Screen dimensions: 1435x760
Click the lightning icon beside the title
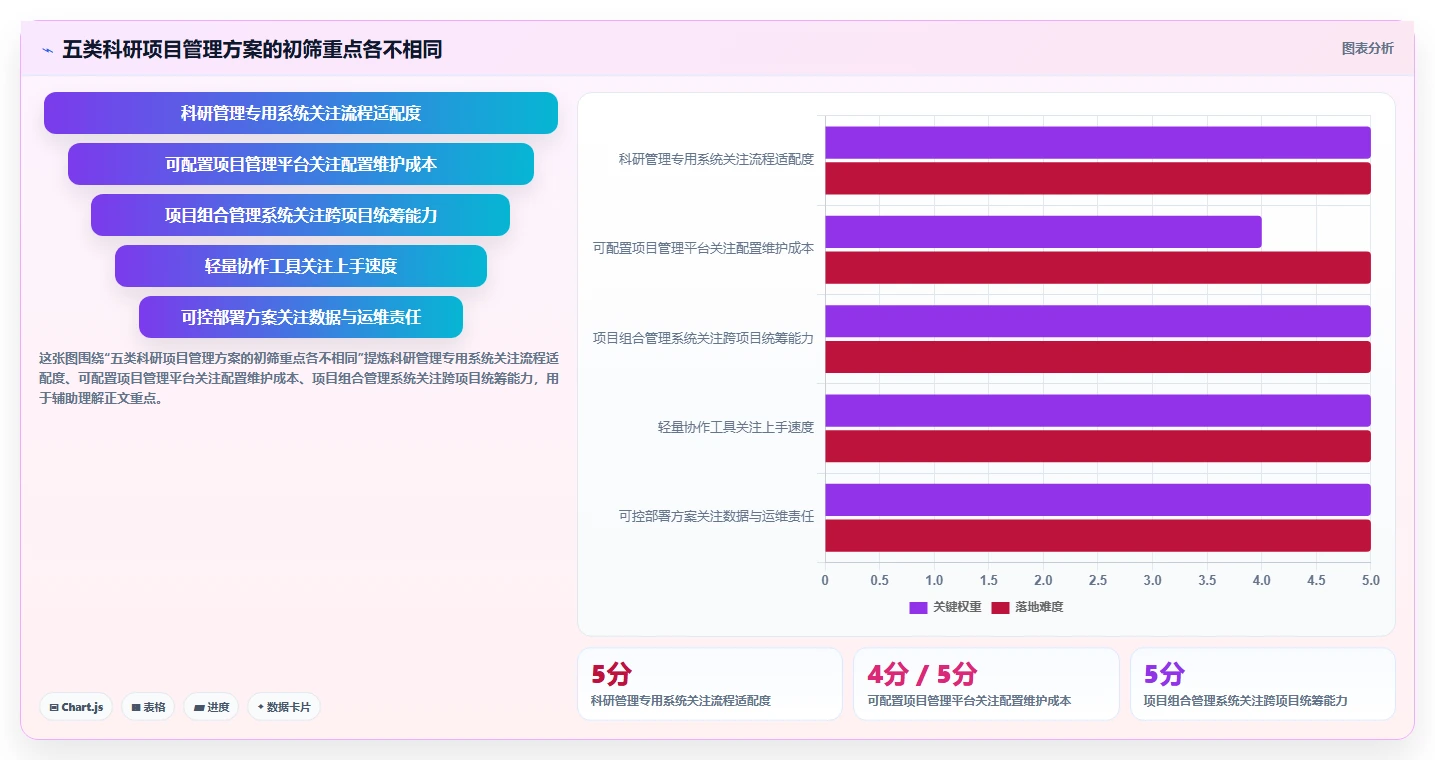coord(47,50)
